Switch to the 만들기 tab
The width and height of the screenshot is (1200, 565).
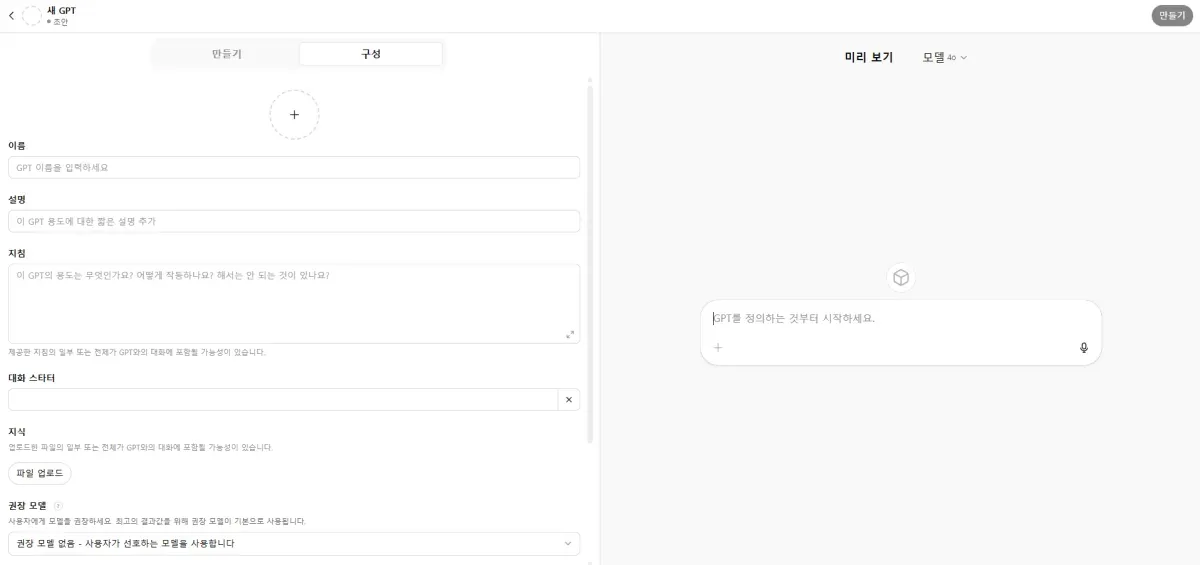coord(227,54)
